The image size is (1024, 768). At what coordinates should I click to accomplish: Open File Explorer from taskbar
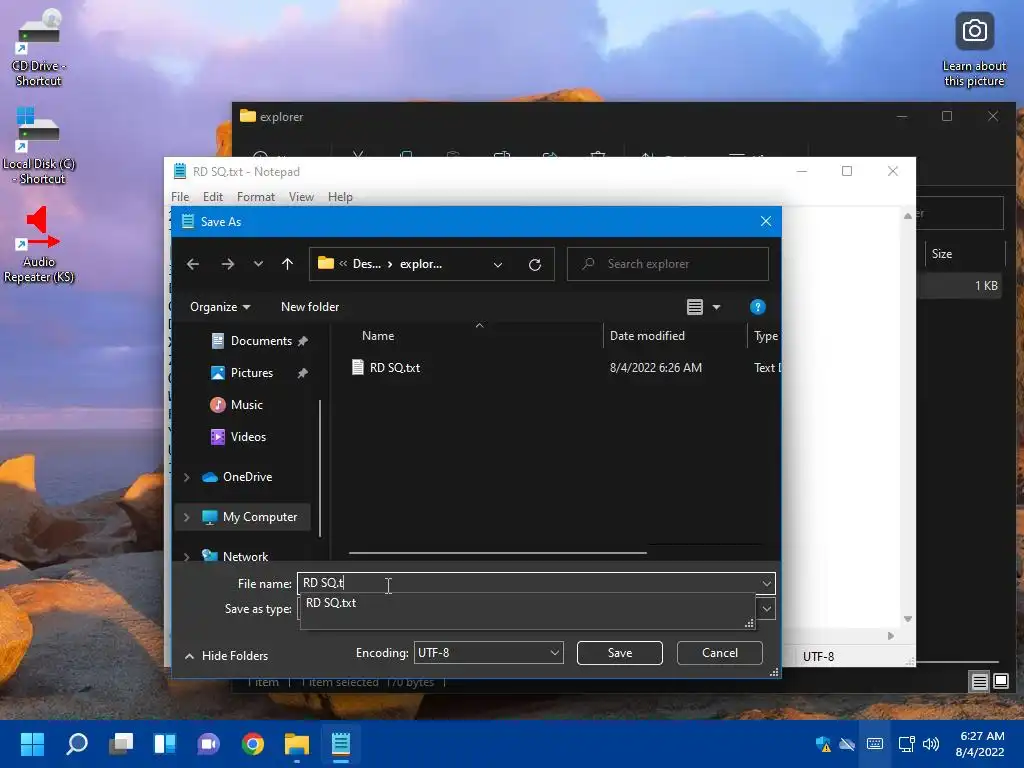[296, 744]
